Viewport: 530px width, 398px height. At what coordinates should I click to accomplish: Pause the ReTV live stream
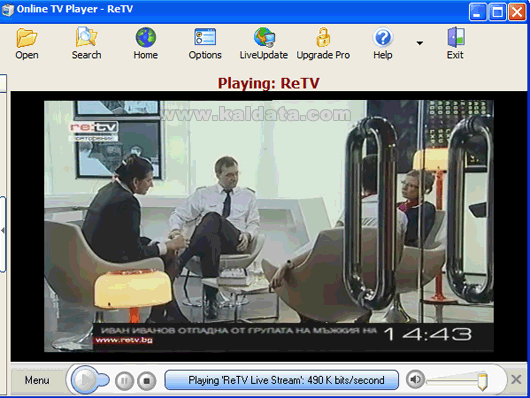[x=124, y=381]
